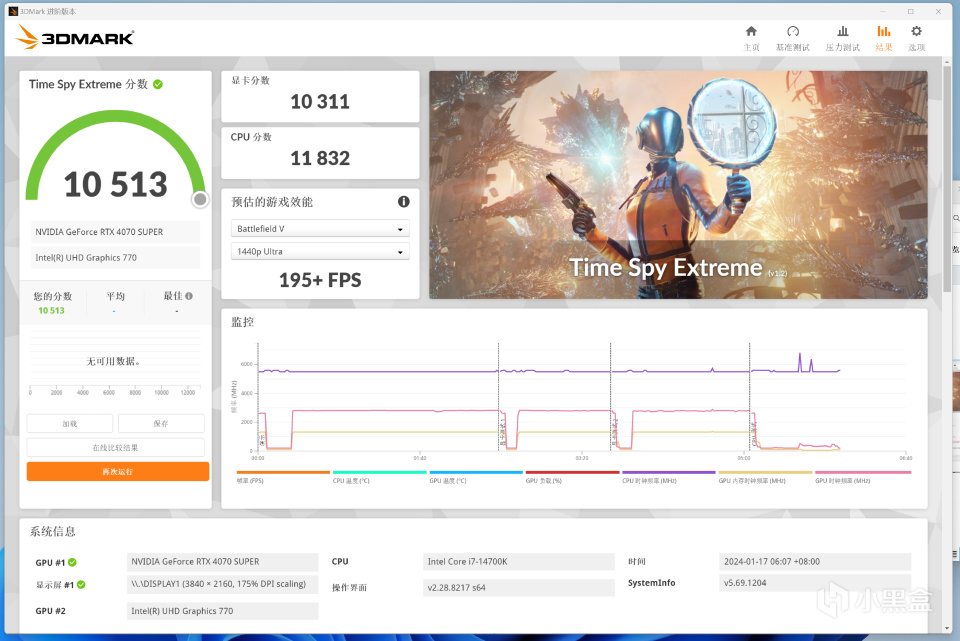Click the 操作界面 version v2.28.8217 s64

point(519,588)
